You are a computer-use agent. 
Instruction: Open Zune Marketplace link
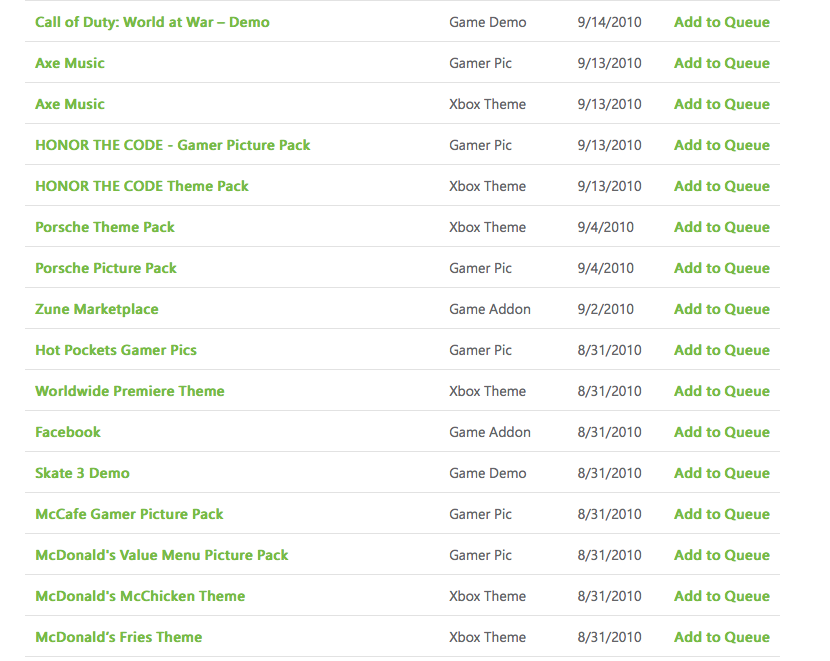(97, 309)
